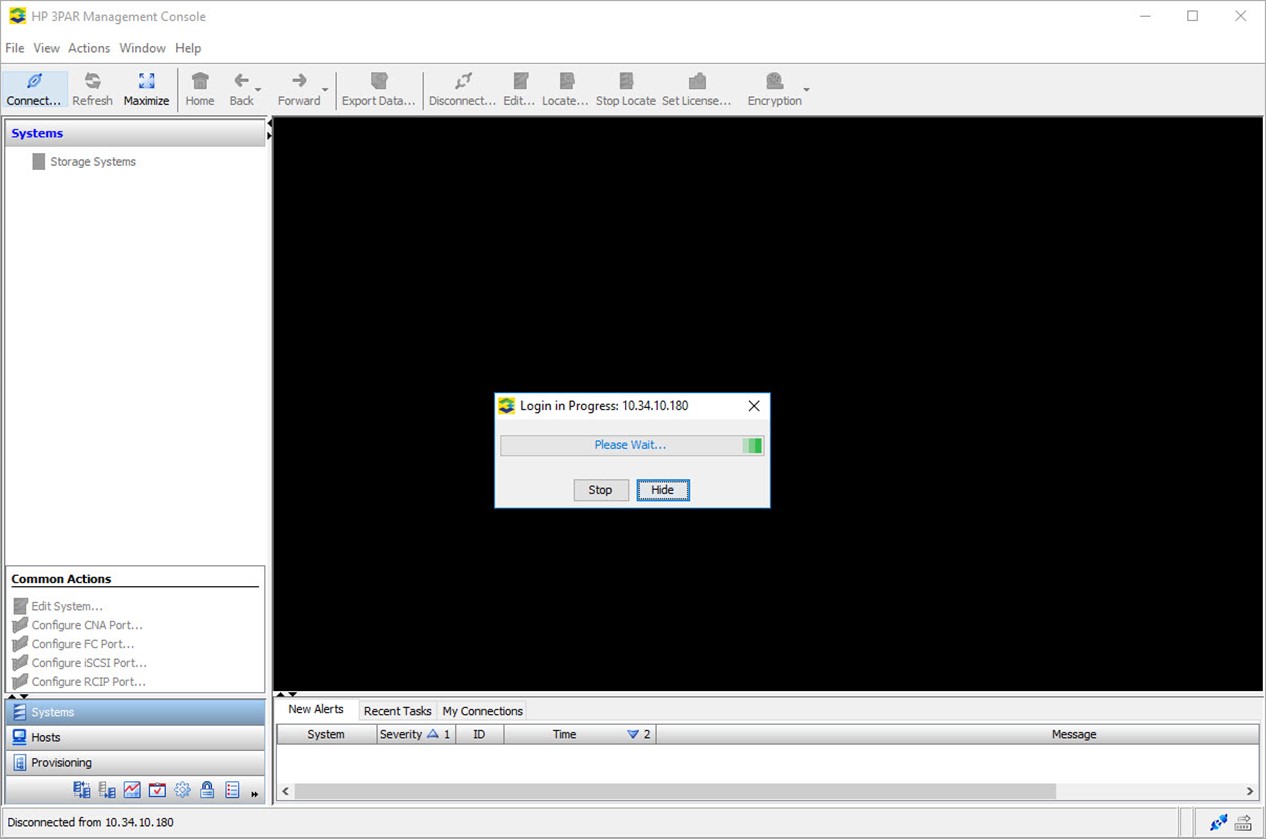The image size is (1266, 839).
Task: Click Configure iSCSI Port action
Action: (x=89, y=663)
